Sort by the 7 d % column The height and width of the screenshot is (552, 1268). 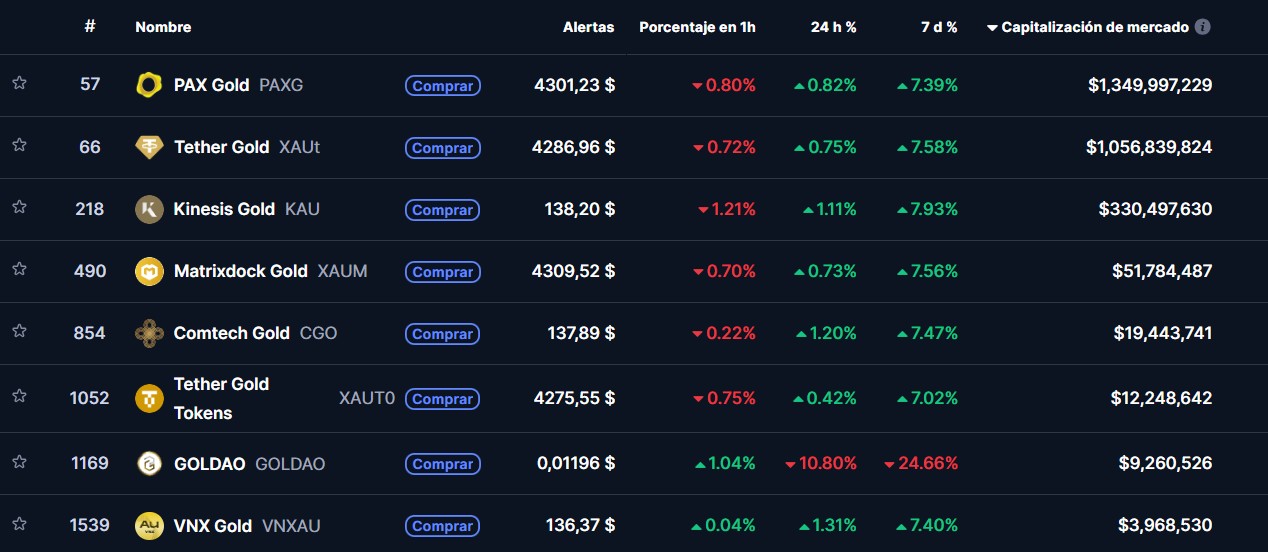pyautogui.click(x=939, y=27)
